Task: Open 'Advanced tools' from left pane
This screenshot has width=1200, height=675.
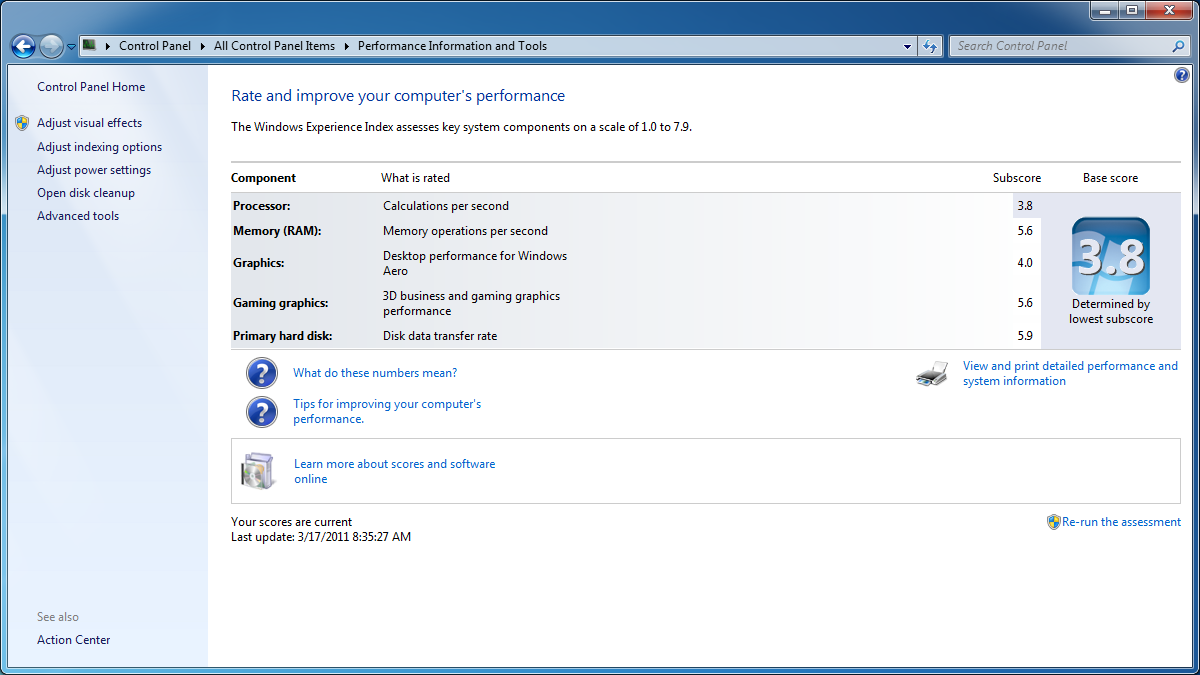Action: click(x=78, y=216)
